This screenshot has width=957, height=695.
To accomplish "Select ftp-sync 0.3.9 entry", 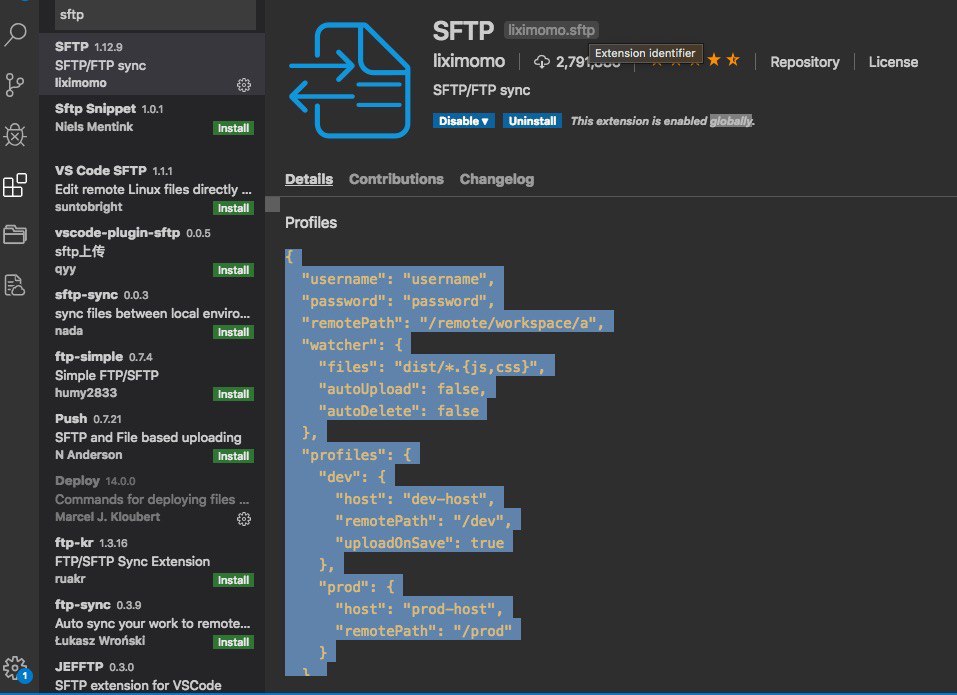I will click(x=152, y=622).
